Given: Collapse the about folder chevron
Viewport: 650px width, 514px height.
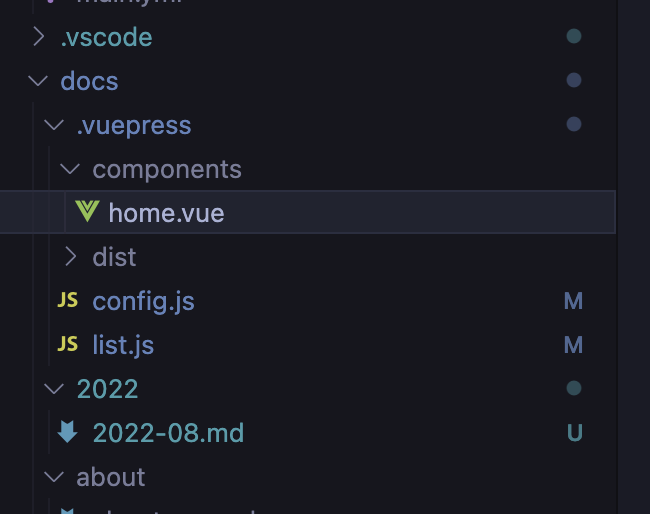Looking at the screenshot, I should point(54,477).
